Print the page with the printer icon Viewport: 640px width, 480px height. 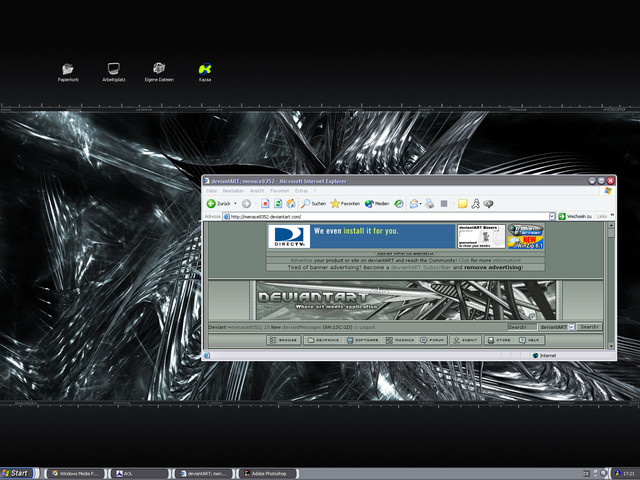(429, 203)
